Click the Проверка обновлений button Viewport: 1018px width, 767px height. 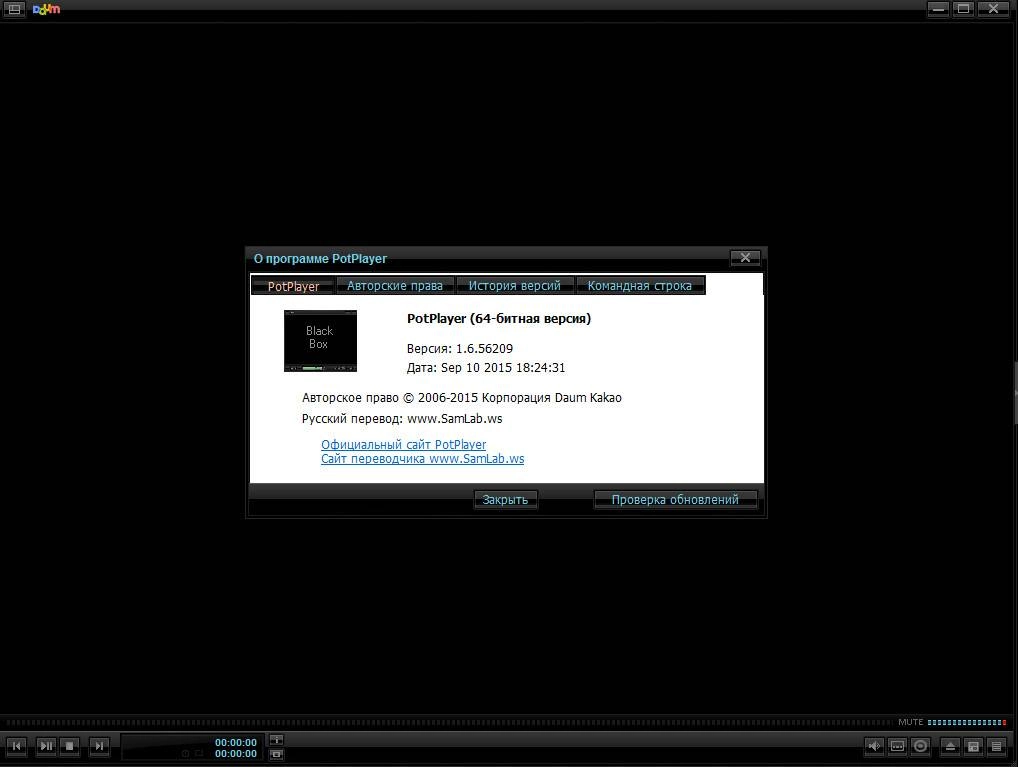(x=675, y=499)
